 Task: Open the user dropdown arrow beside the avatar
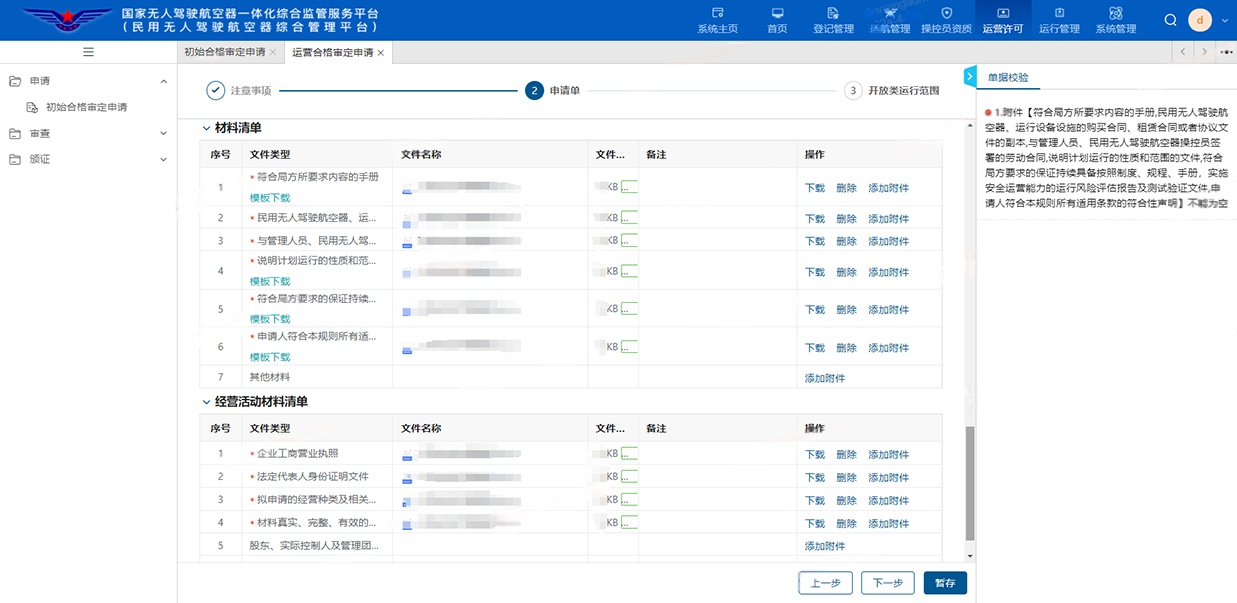tap(1224, 20)
